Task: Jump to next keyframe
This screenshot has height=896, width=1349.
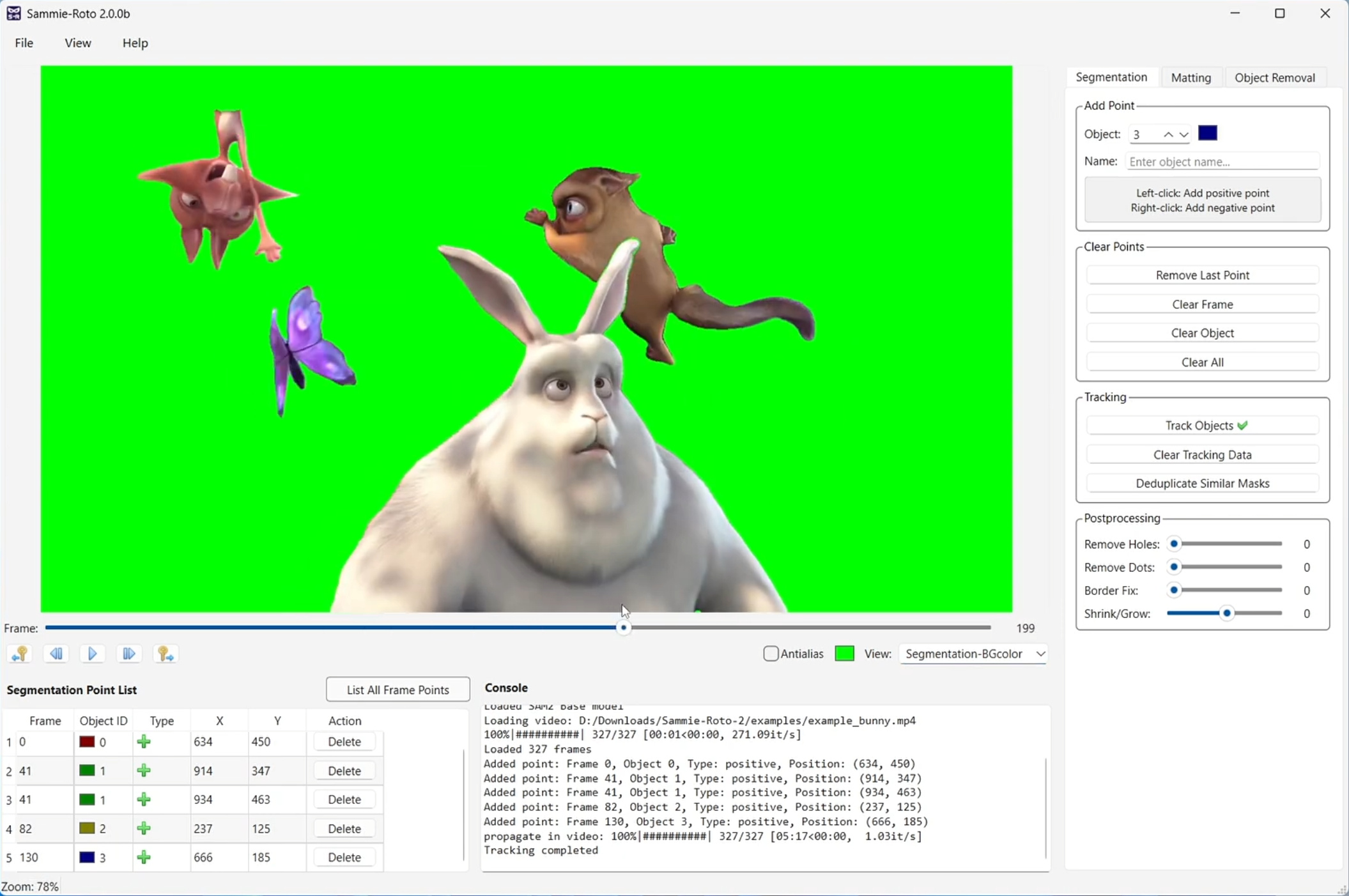Action: [166, 654]
